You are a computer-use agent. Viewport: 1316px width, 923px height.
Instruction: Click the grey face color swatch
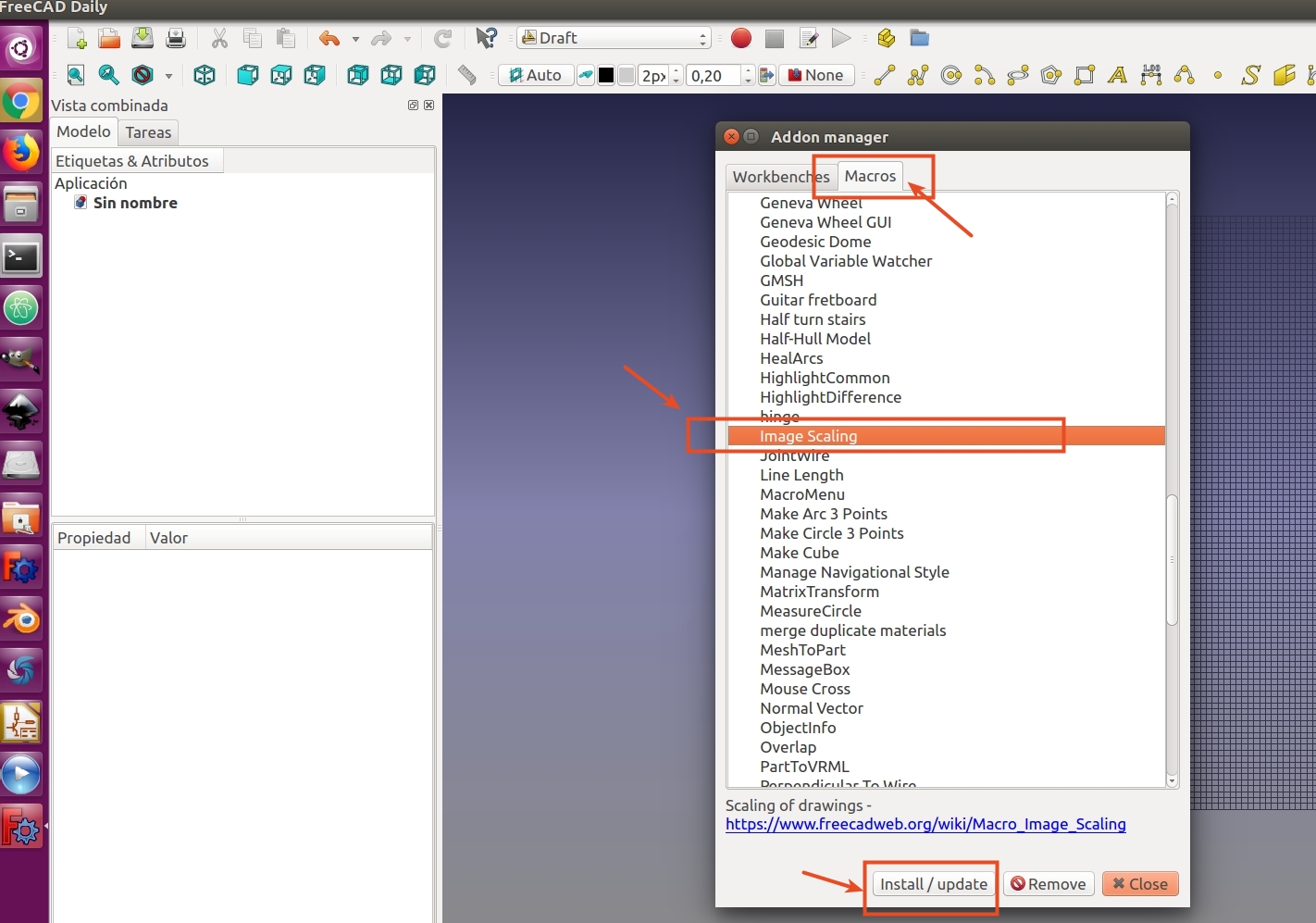pyautogui.click(x=627, y=75)
